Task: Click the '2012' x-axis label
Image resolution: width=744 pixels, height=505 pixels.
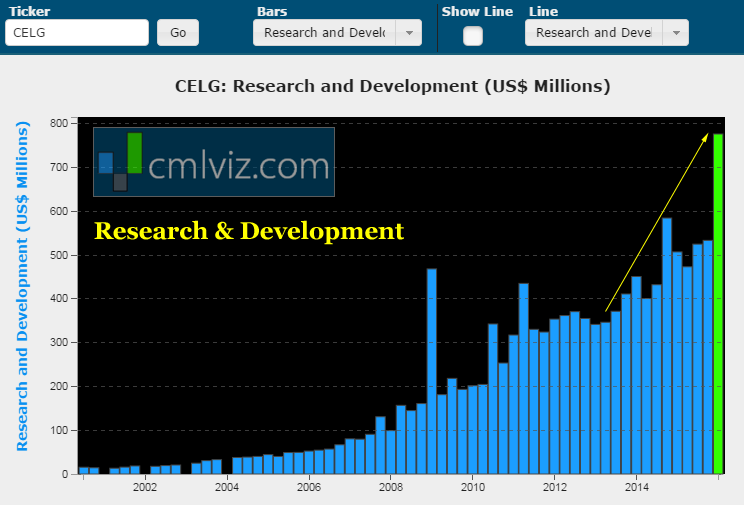Action: tap(555, 487)
